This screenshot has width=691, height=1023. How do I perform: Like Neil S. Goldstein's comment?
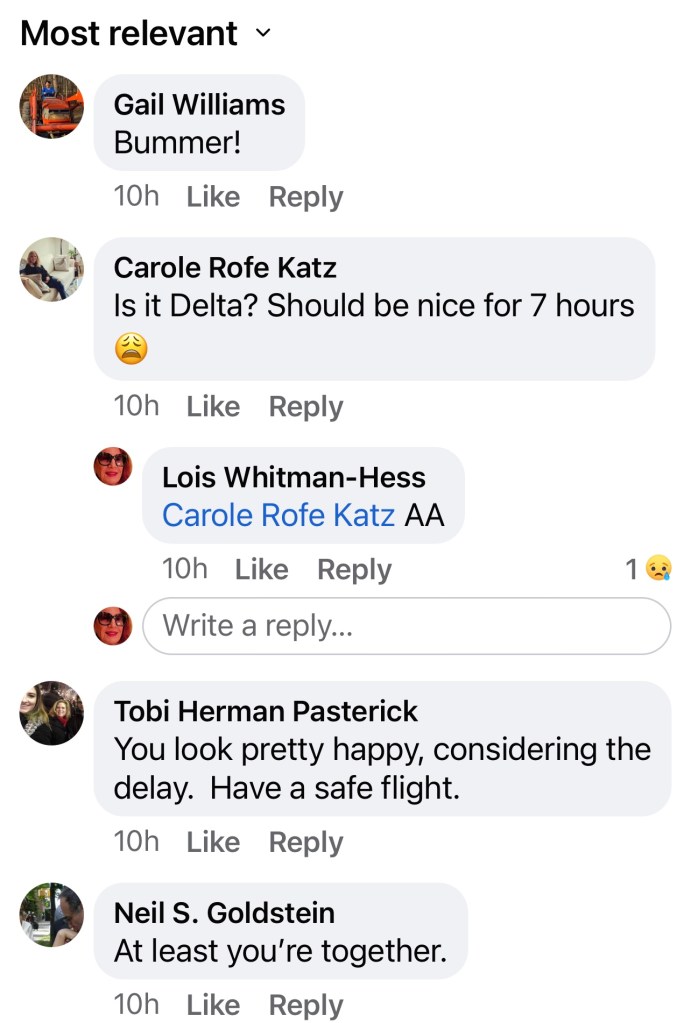point(213,1004)
